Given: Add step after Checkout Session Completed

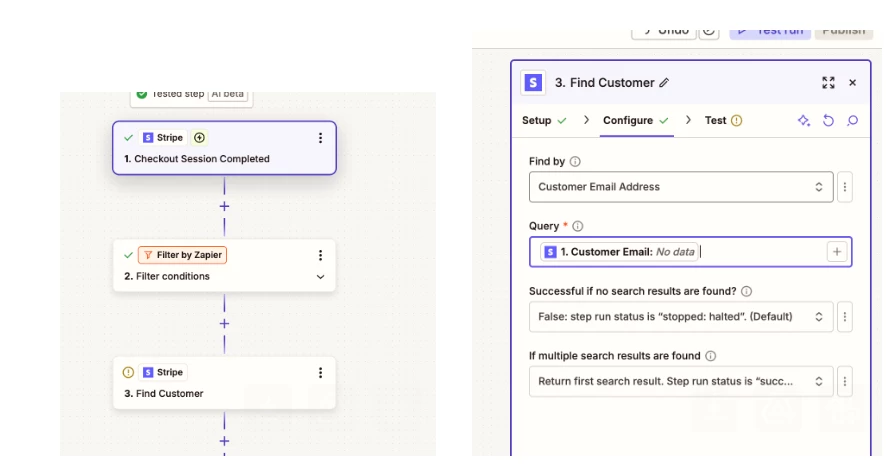Looking at the screenshot, I should click(224, 206).
